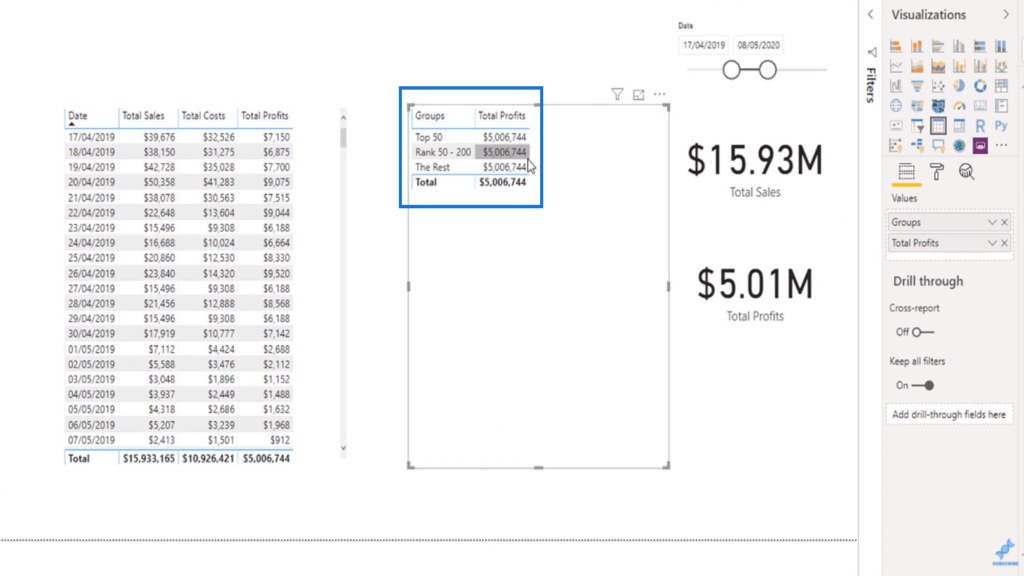This screenshot has height=576, width=1024.
Task: Click right handle of date slider
Action: click(768, 70)
